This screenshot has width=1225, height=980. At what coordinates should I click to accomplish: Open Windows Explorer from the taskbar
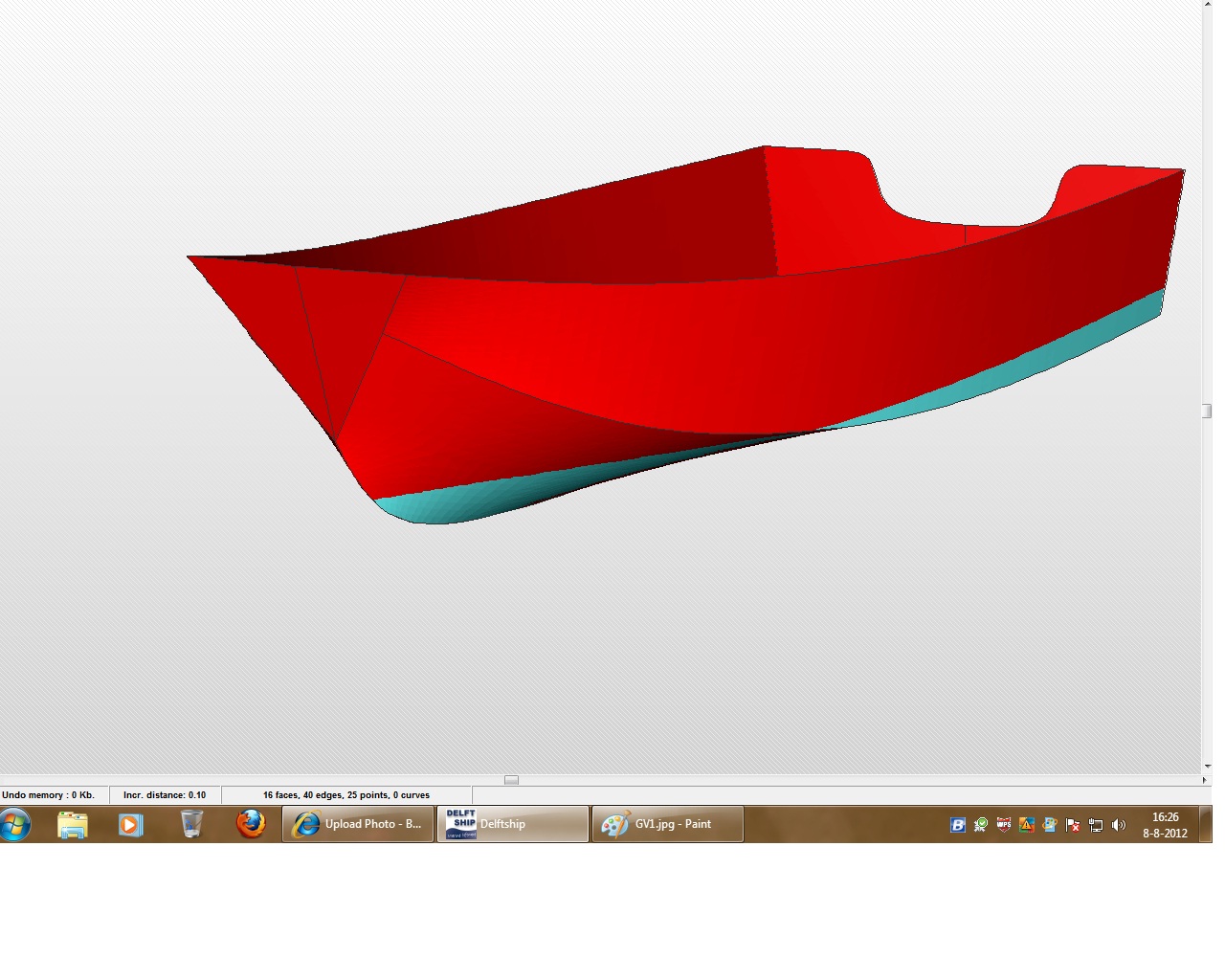point(73,824)
